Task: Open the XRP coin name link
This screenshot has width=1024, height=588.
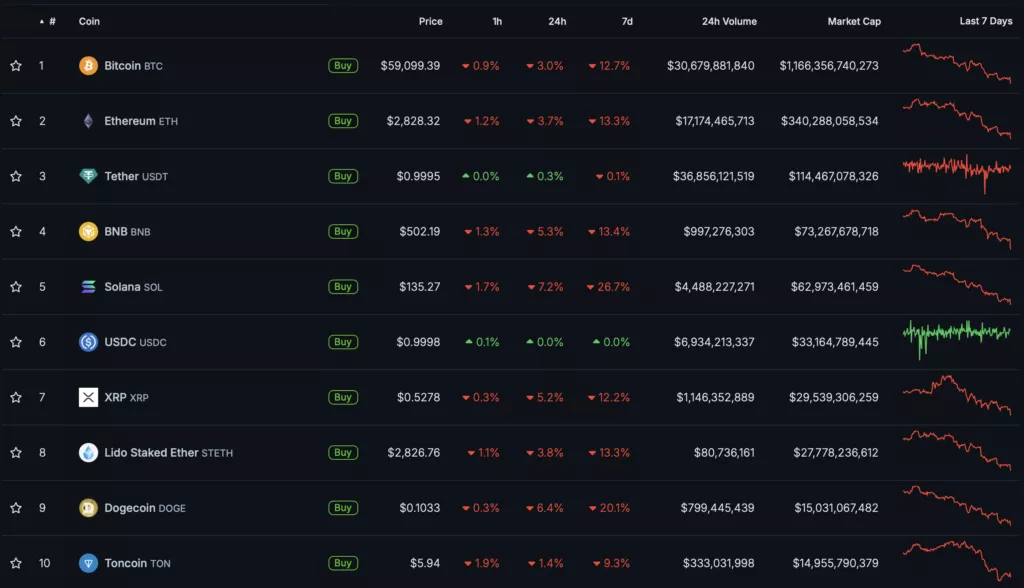Action: [126, 397]
